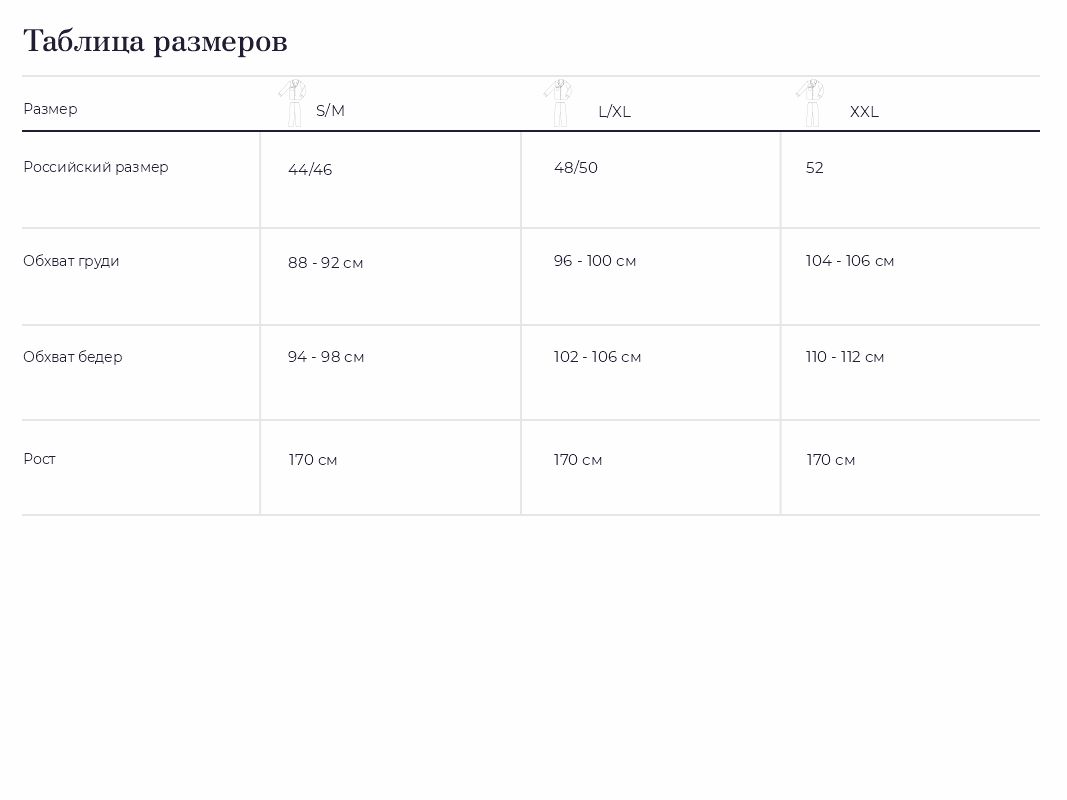
Task: Click the 88 - 92 см chest cell
Action: [x=325, y=263]
